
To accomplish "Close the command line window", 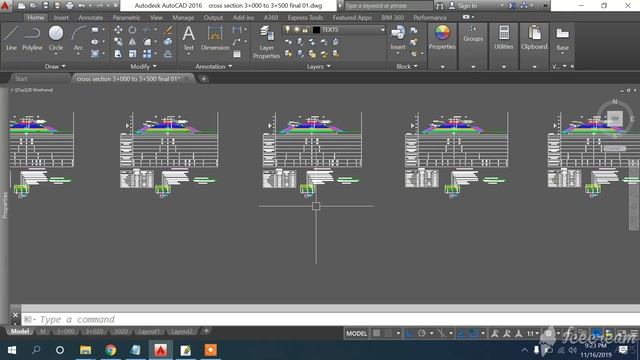I will click(x=15, y=315).
